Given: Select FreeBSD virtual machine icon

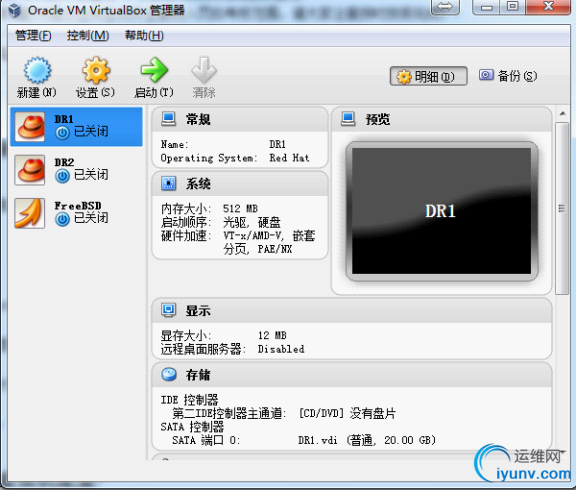Looking at the screenshot, I should 30,213.
